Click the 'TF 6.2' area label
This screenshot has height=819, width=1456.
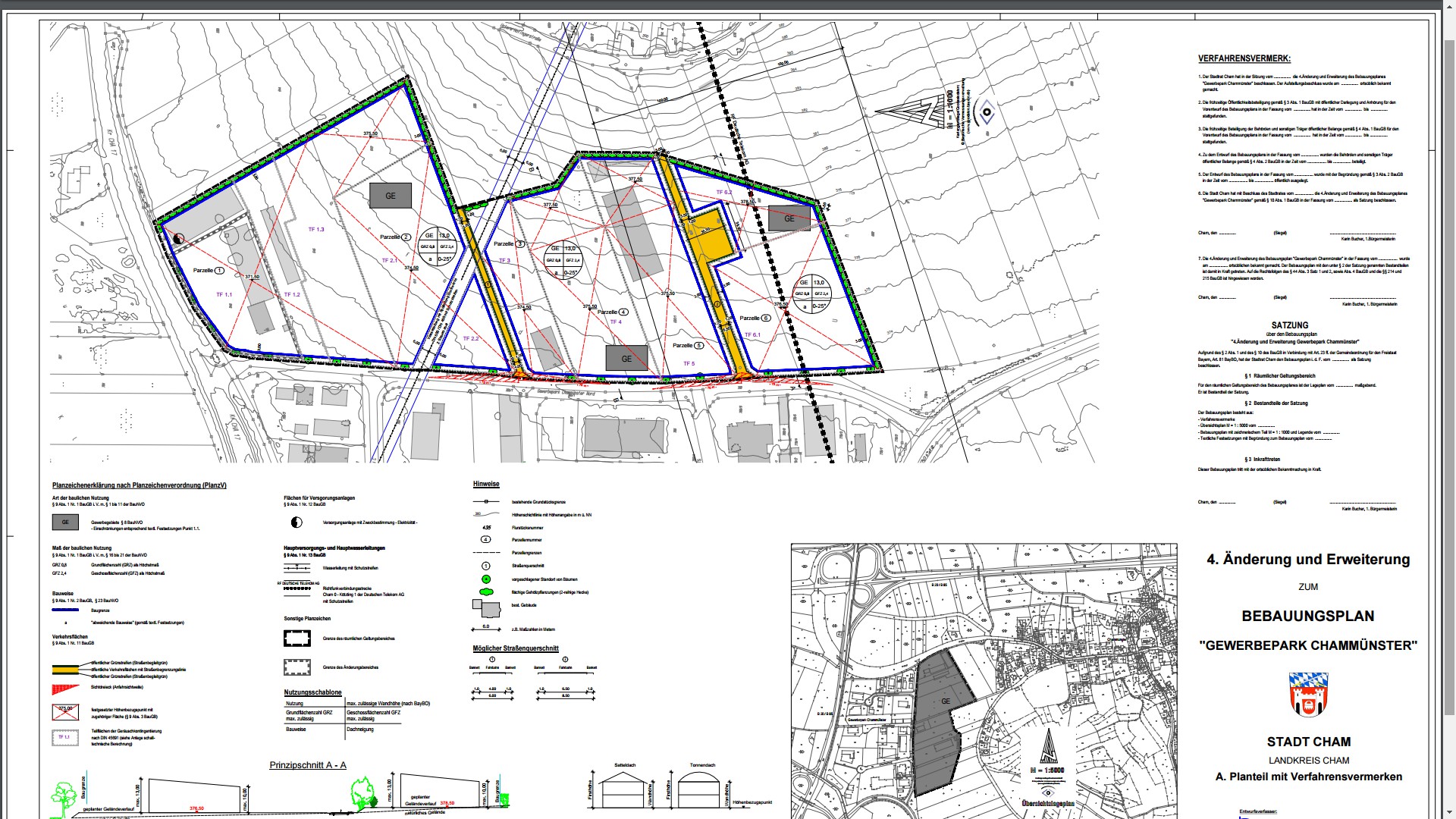tap(724, 193)
